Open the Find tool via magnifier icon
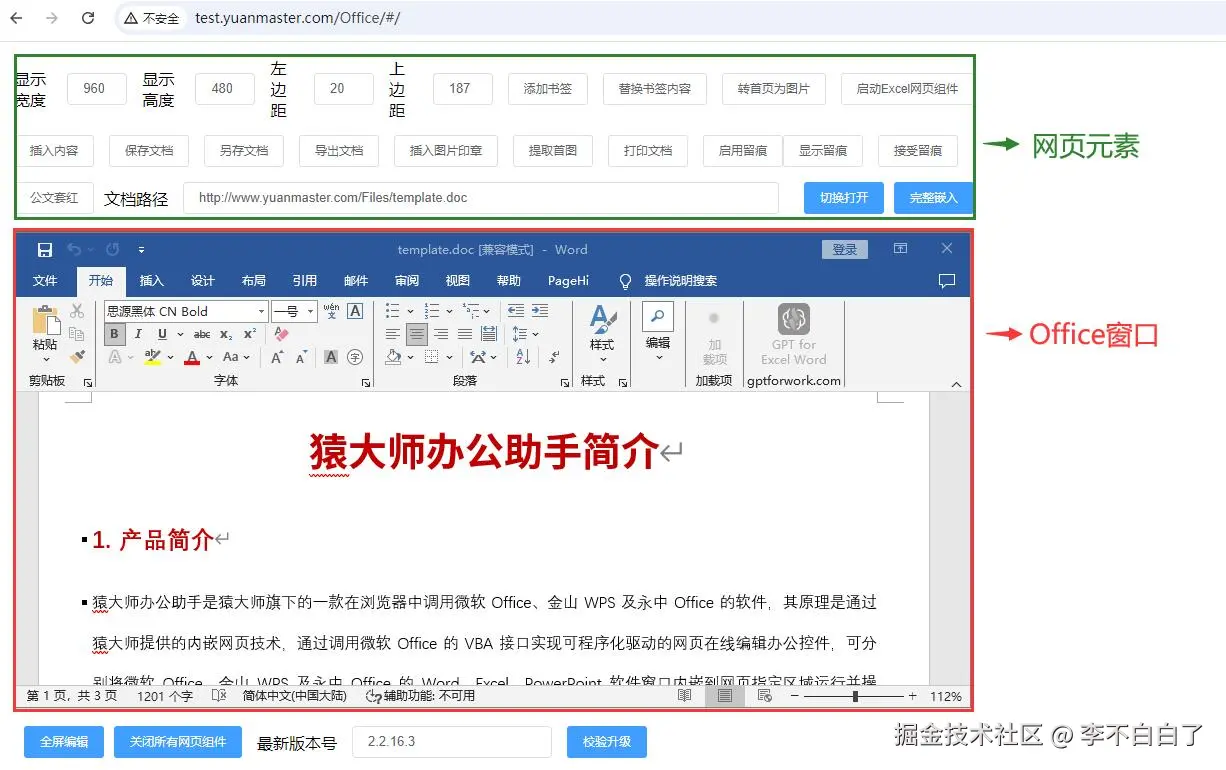This screenshot has height=770, width=1226. [x=657, y=316]
